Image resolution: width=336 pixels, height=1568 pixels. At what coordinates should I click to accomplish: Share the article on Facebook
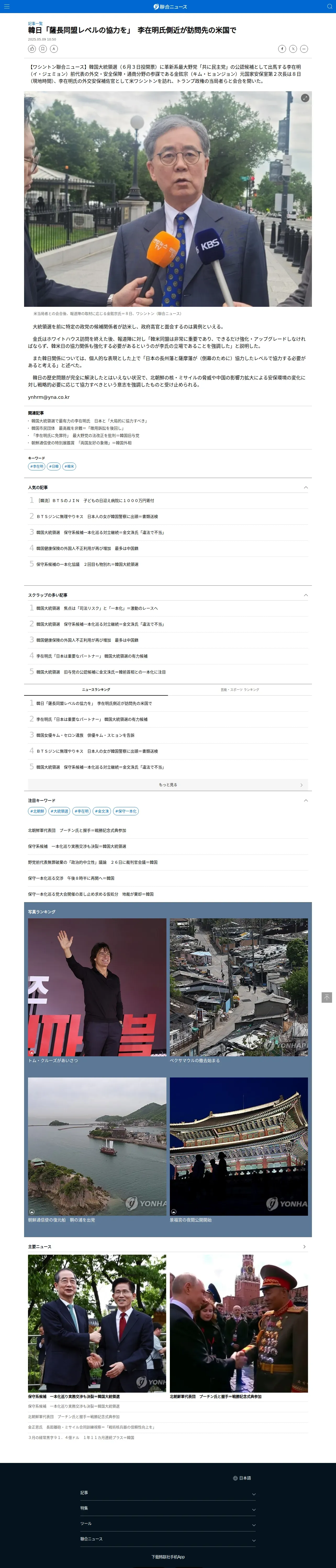coord(282,49)
